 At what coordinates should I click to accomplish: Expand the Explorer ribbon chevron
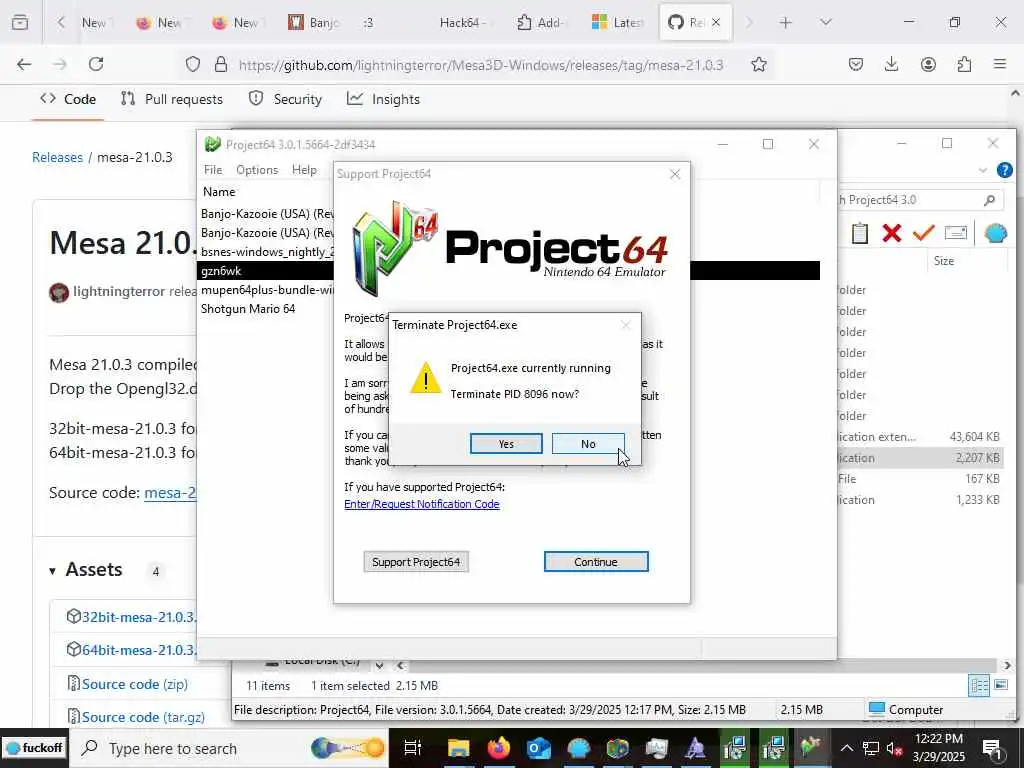(983, 170)
